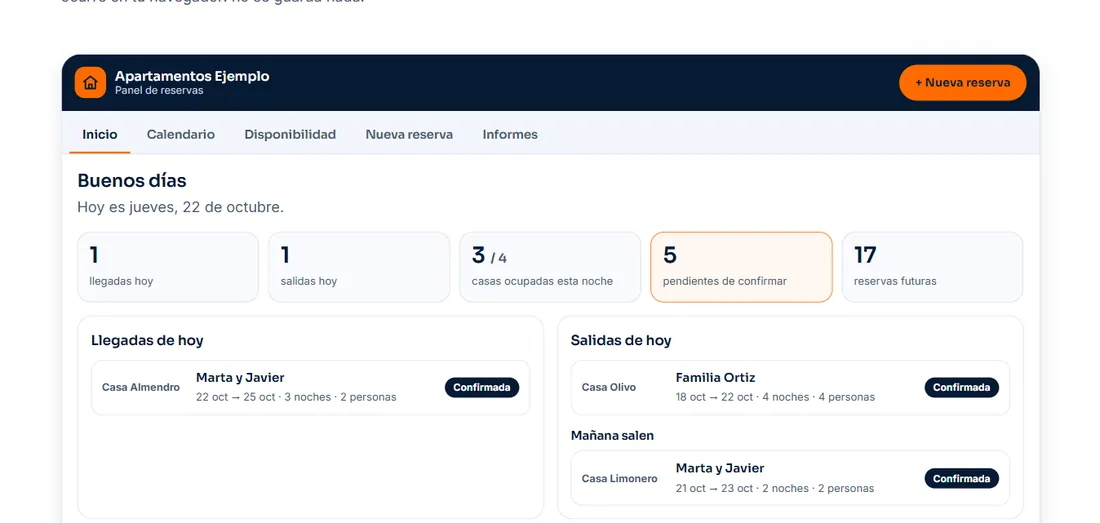Click the text Hoy es jueves, 22 de octubre
This screenshot has height=523, width=1100.
[x=180, y=208]
